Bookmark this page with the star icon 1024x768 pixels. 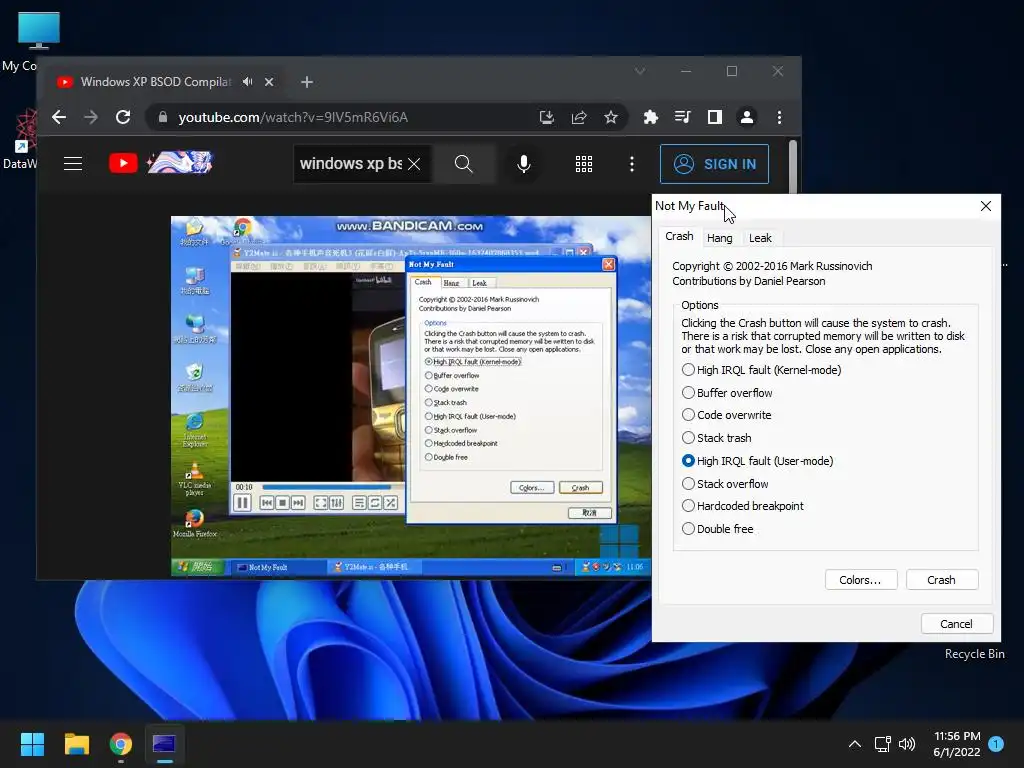(x=611, y=117)
